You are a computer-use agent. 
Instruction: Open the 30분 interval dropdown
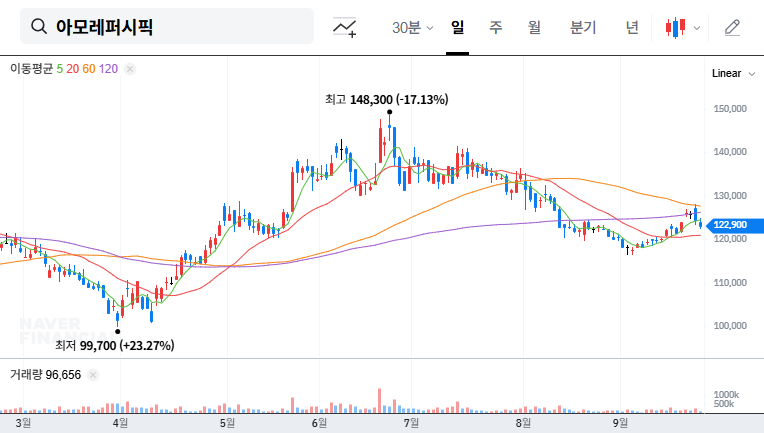tap(412, 28)
